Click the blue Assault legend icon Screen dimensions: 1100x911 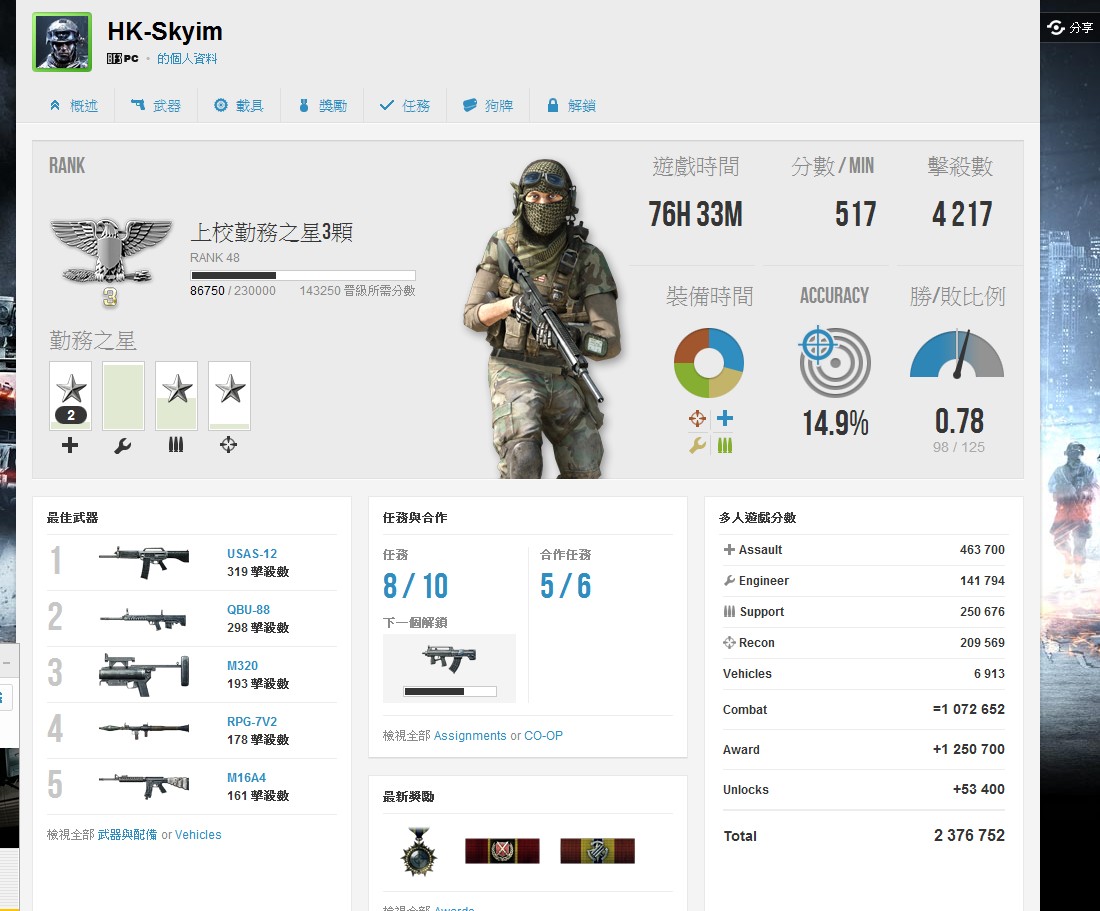coord(725,419)
